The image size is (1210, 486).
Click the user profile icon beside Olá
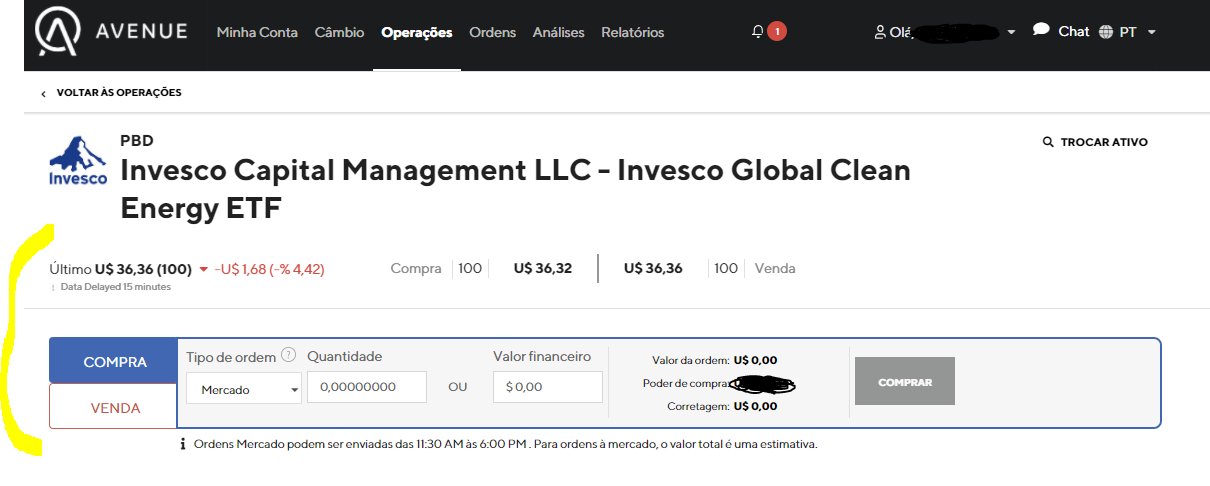tap(880, 32)
